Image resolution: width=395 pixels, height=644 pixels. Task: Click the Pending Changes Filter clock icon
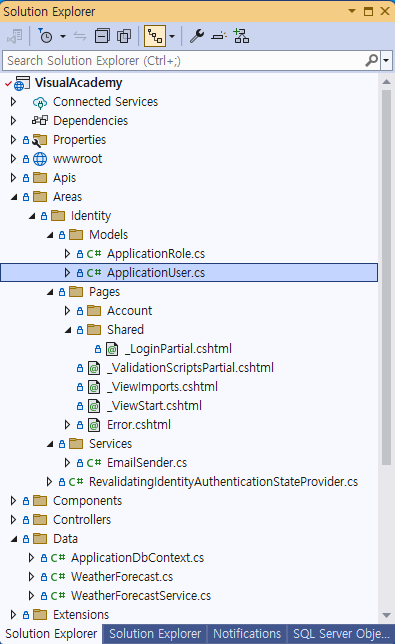pos(45,36)
